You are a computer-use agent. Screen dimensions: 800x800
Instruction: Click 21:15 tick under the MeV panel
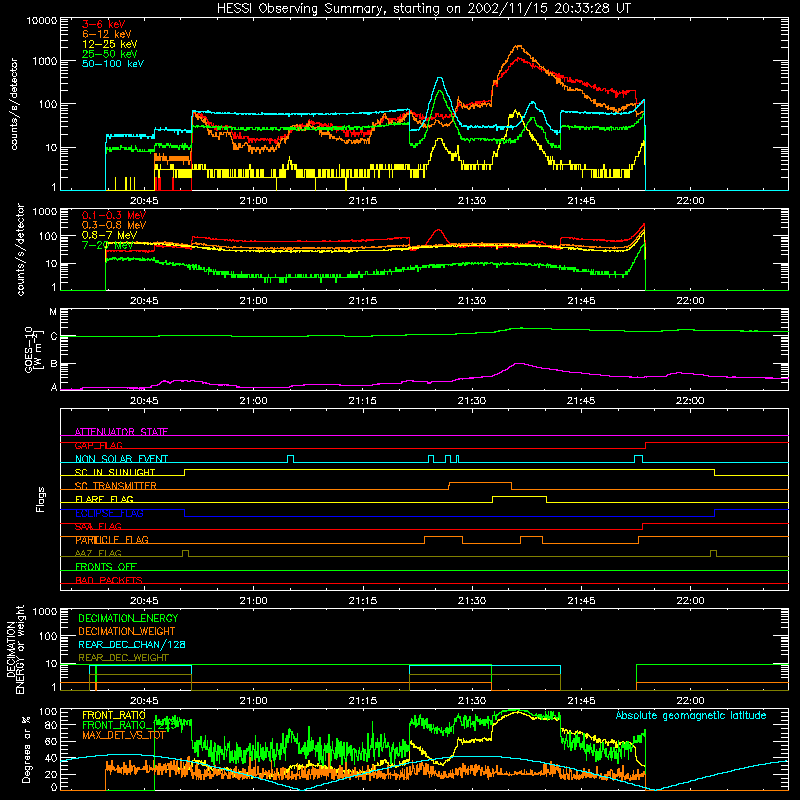(x=363, y=301)
